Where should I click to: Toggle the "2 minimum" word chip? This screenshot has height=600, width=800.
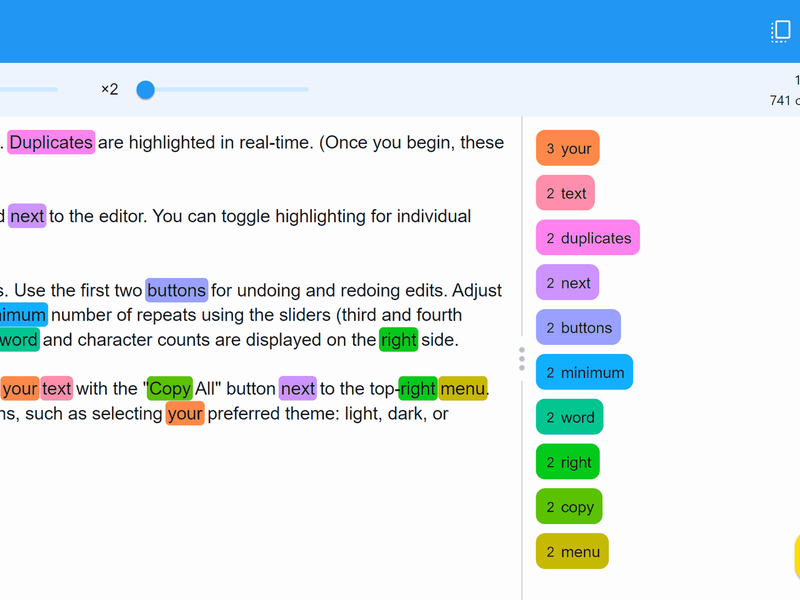click(584, 371)
